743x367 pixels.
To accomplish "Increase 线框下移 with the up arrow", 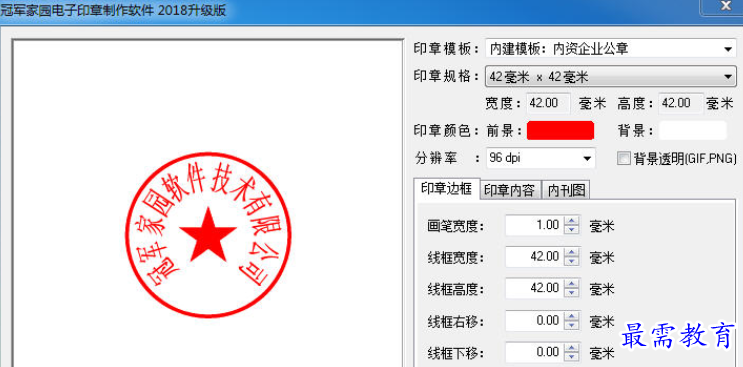I will pos(572,347).
